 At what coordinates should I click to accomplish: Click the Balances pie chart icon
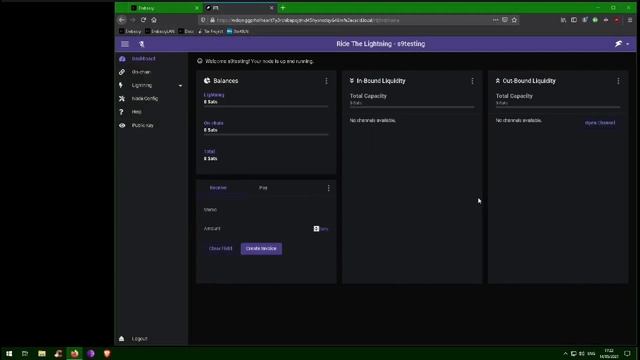click(x=207, y=81)
